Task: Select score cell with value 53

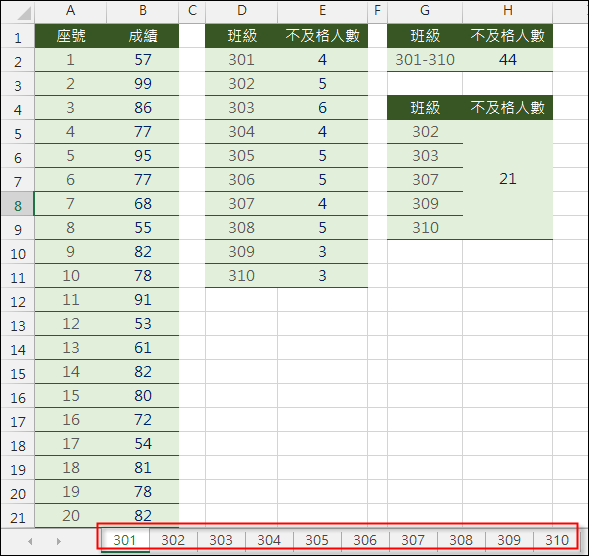Action: coord(143,324)
